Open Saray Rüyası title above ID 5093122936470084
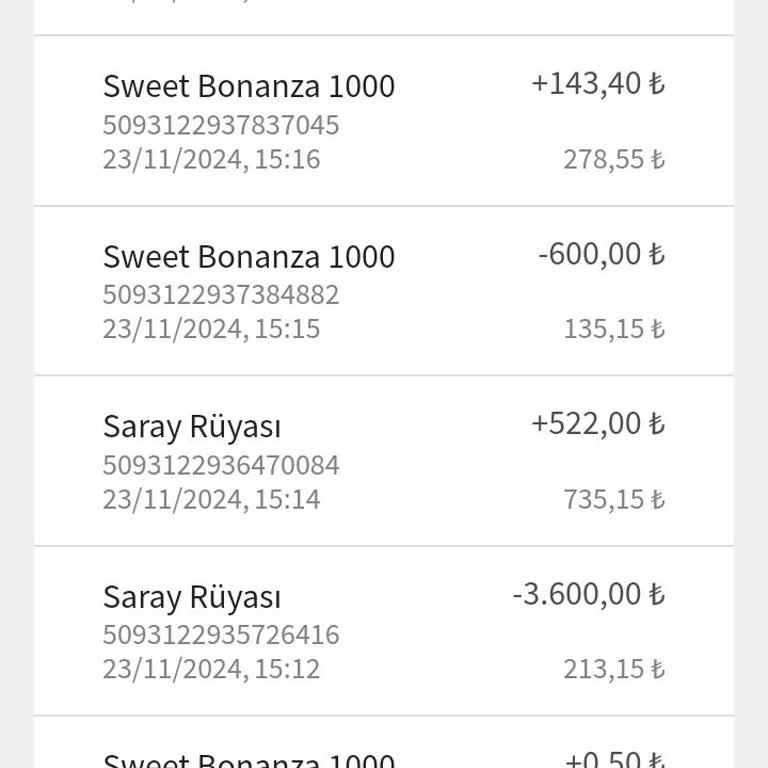Screen dimensions: 768x768 click(x=192, y=427)
